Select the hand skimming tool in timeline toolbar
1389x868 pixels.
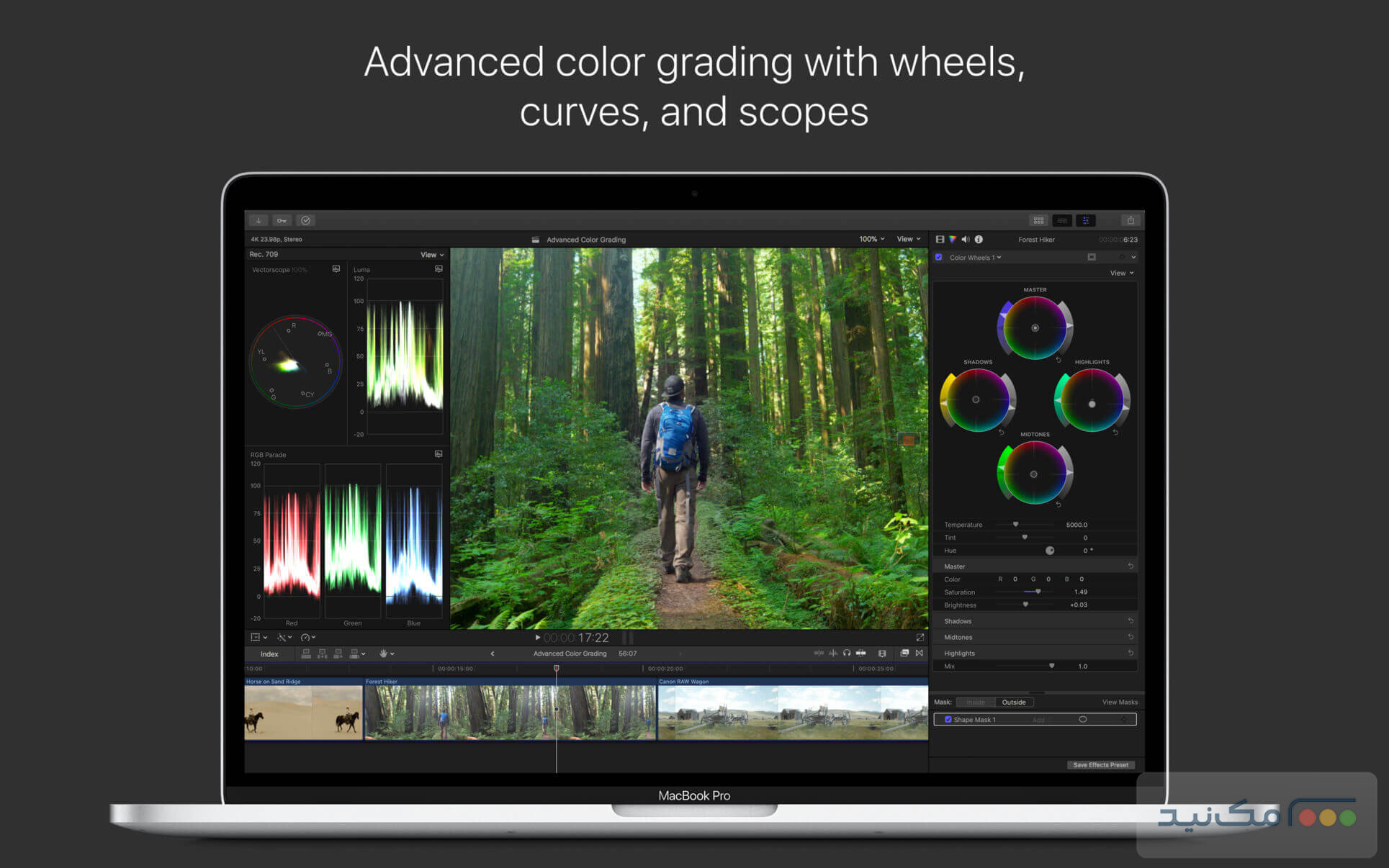384,653
